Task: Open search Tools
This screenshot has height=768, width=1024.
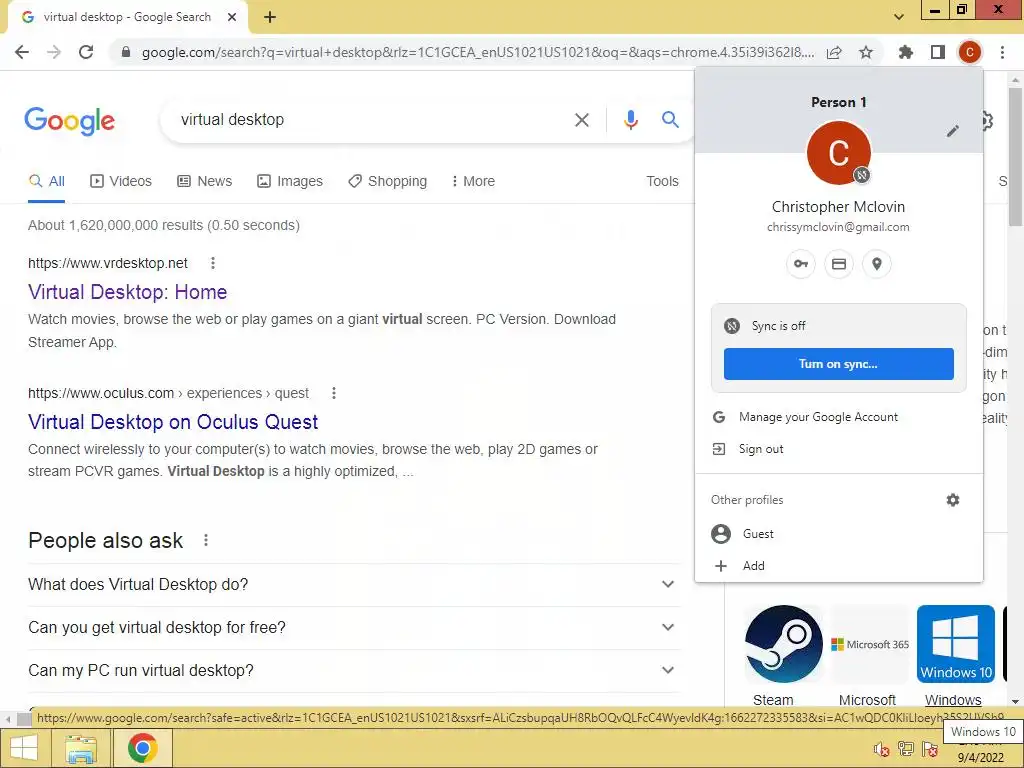Action: (662, 182)
